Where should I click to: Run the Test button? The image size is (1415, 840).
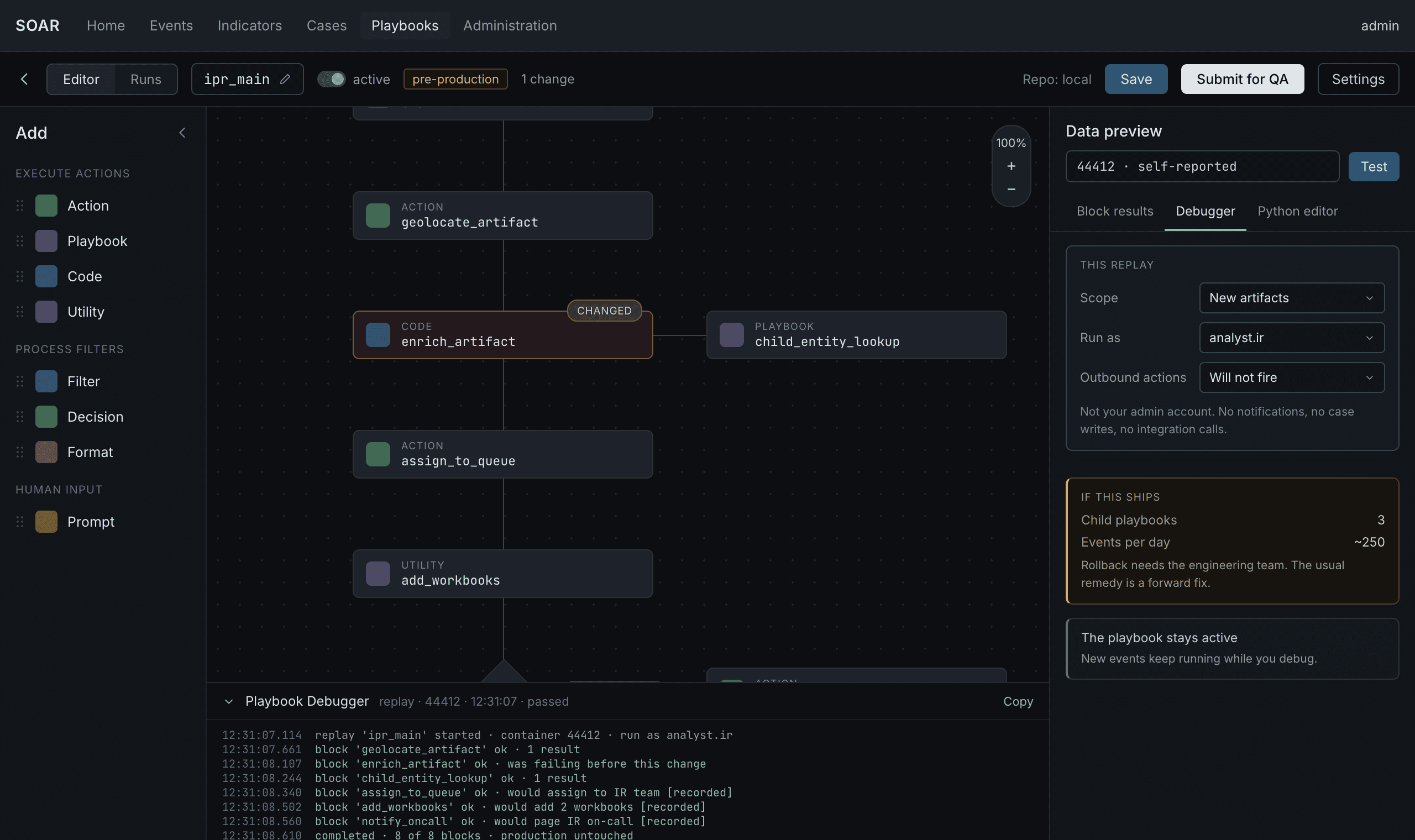pos(1374,166)
